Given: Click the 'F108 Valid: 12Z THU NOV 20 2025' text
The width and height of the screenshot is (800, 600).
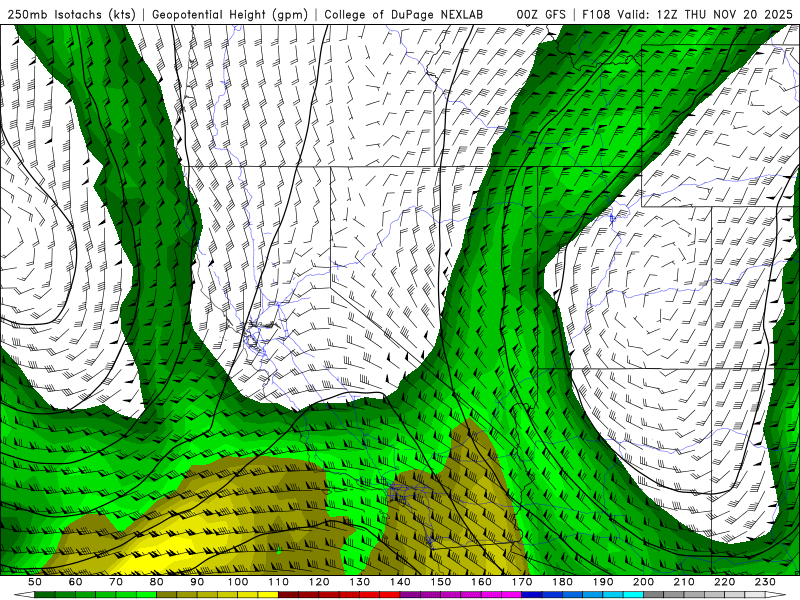Looking at the screenshot, I should coord(687,15).
